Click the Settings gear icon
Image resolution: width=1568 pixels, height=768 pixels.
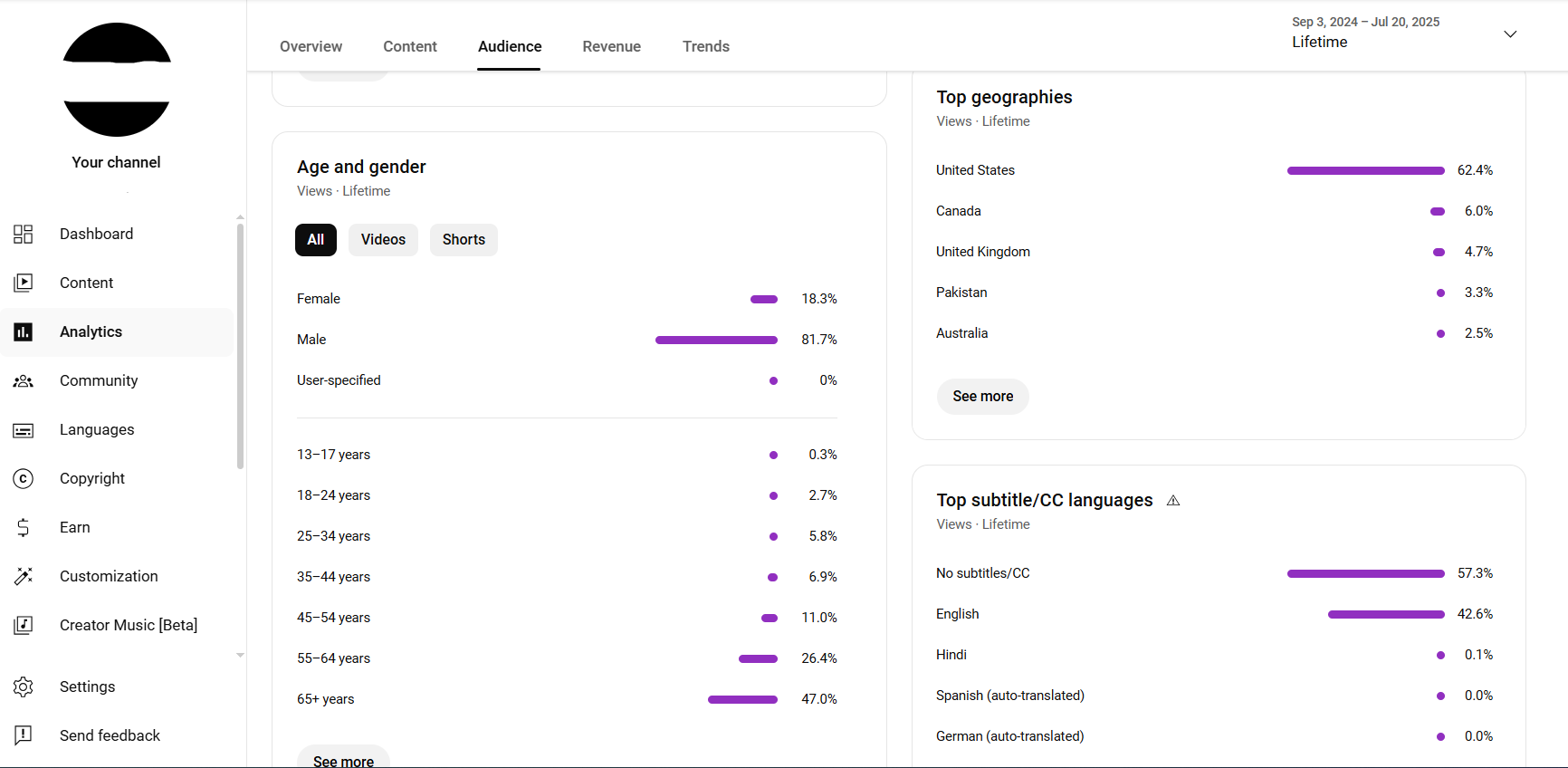24,686
